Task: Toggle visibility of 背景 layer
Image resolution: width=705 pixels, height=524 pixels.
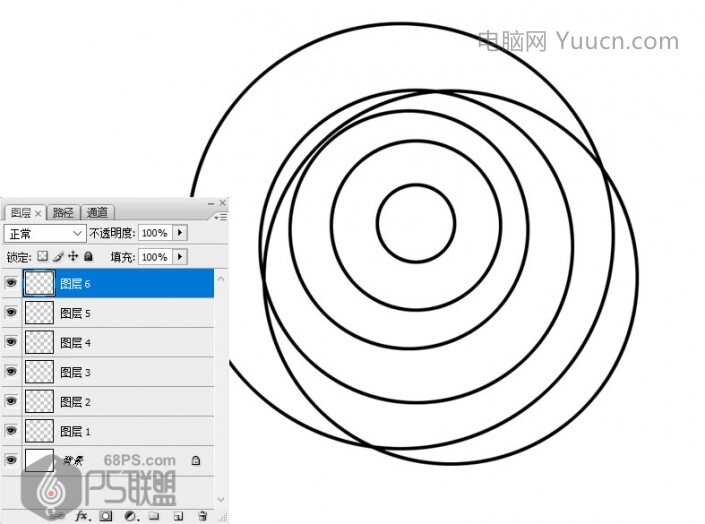Action: (x=11, y=460)
